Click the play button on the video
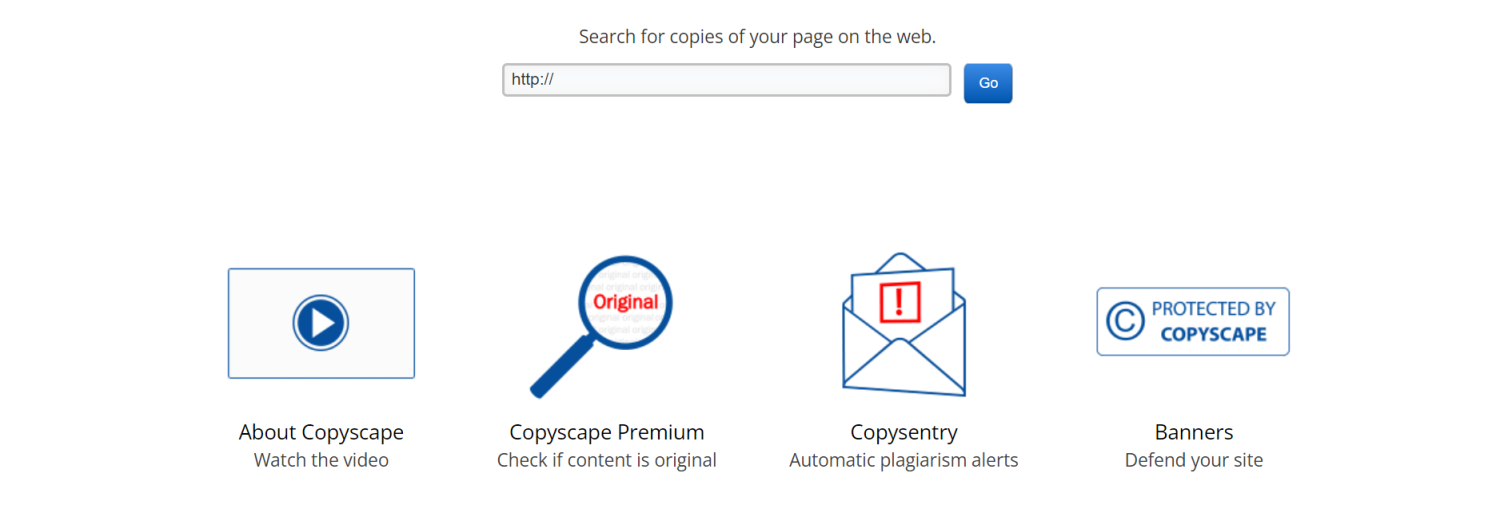 [321, 323]
